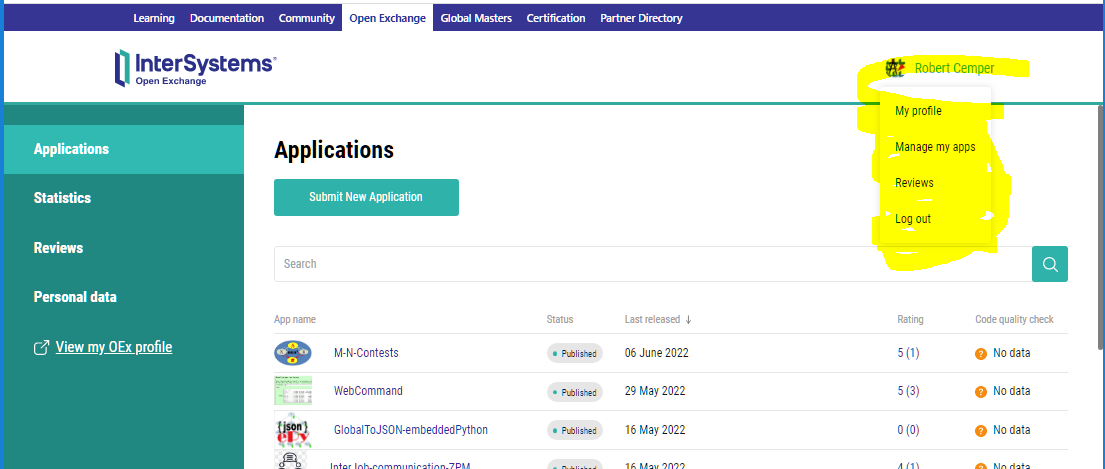Image resolution: width=1105 pixels, height=469 pixels.
Task: Click the InterSystems Open Exchange logo
Action: (195, 68)
